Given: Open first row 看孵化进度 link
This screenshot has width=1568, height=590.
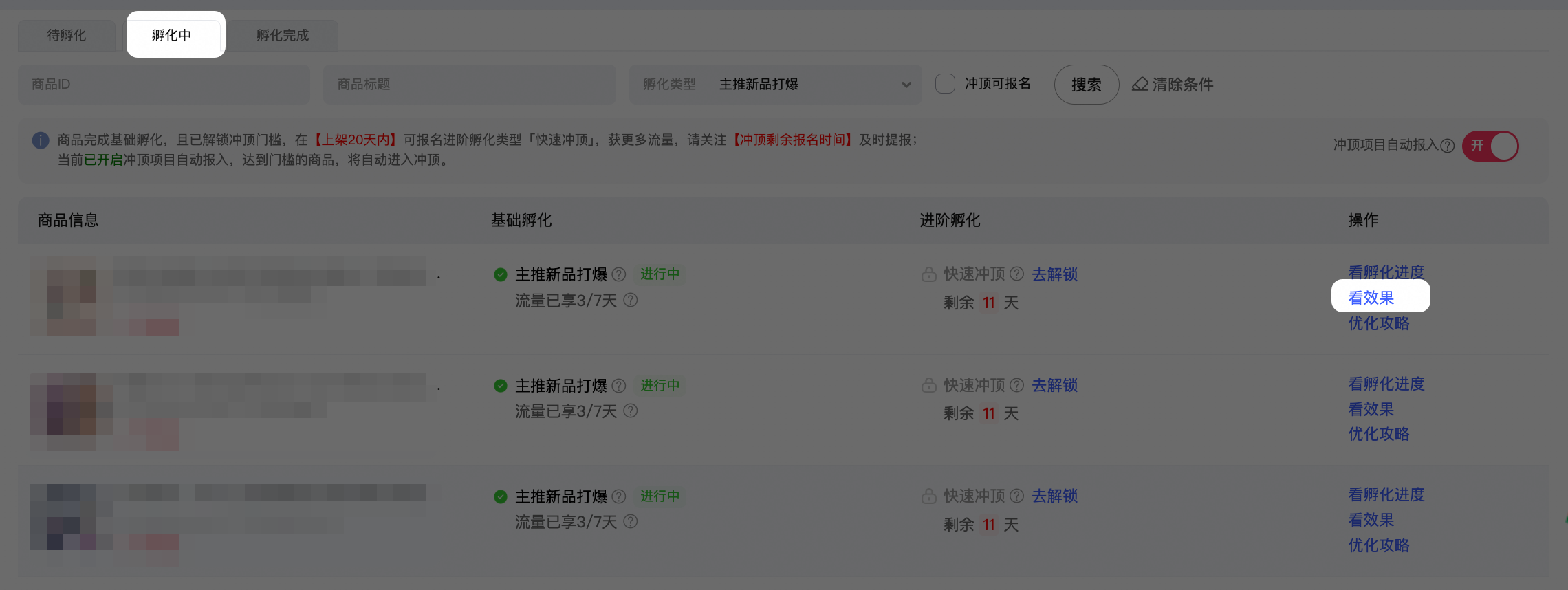Looking at the screenshot, I should click(1386, 272).
